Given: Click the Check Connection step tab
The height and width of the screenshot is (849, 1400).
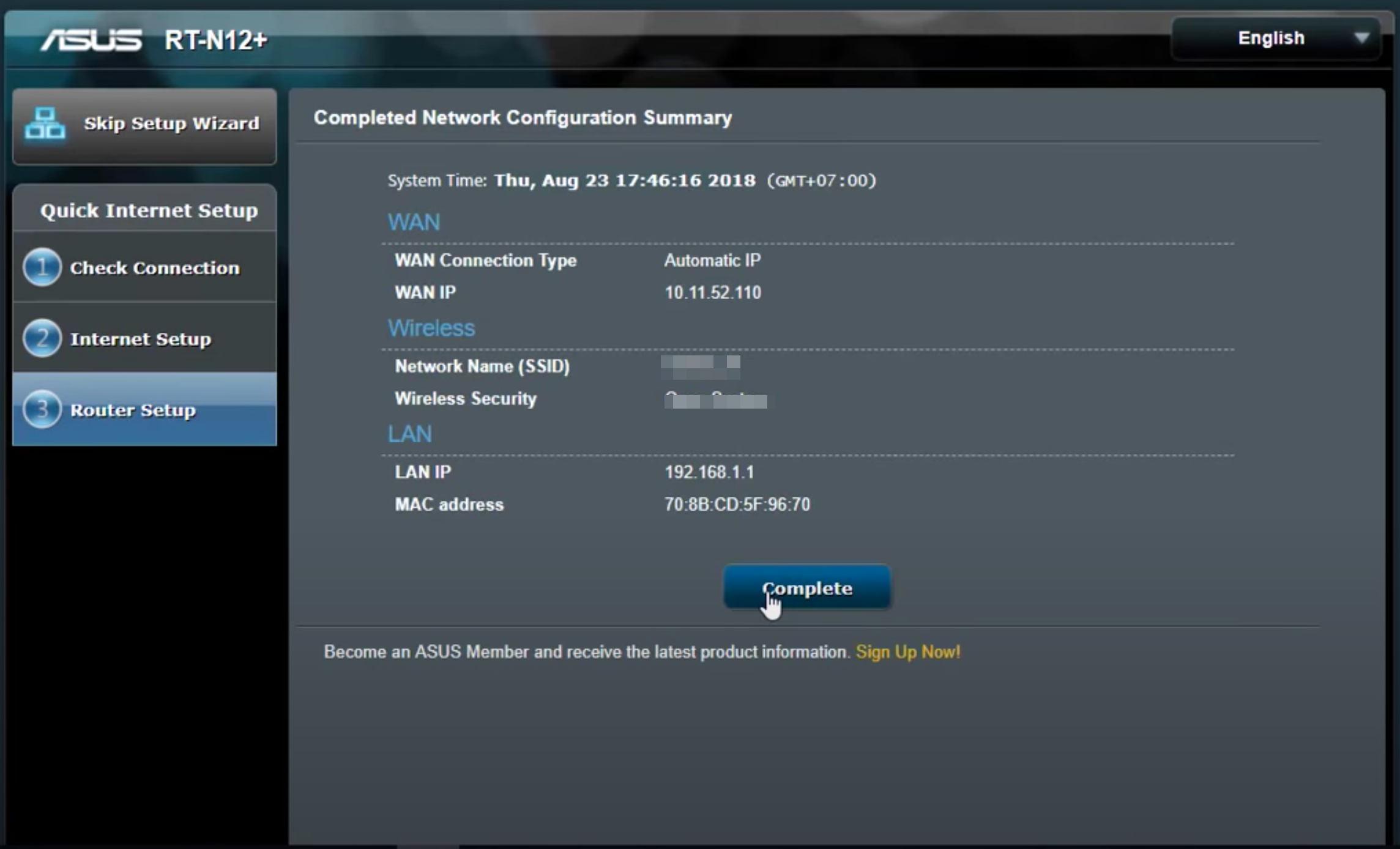Looking at the screenshot, I should 144,267.
